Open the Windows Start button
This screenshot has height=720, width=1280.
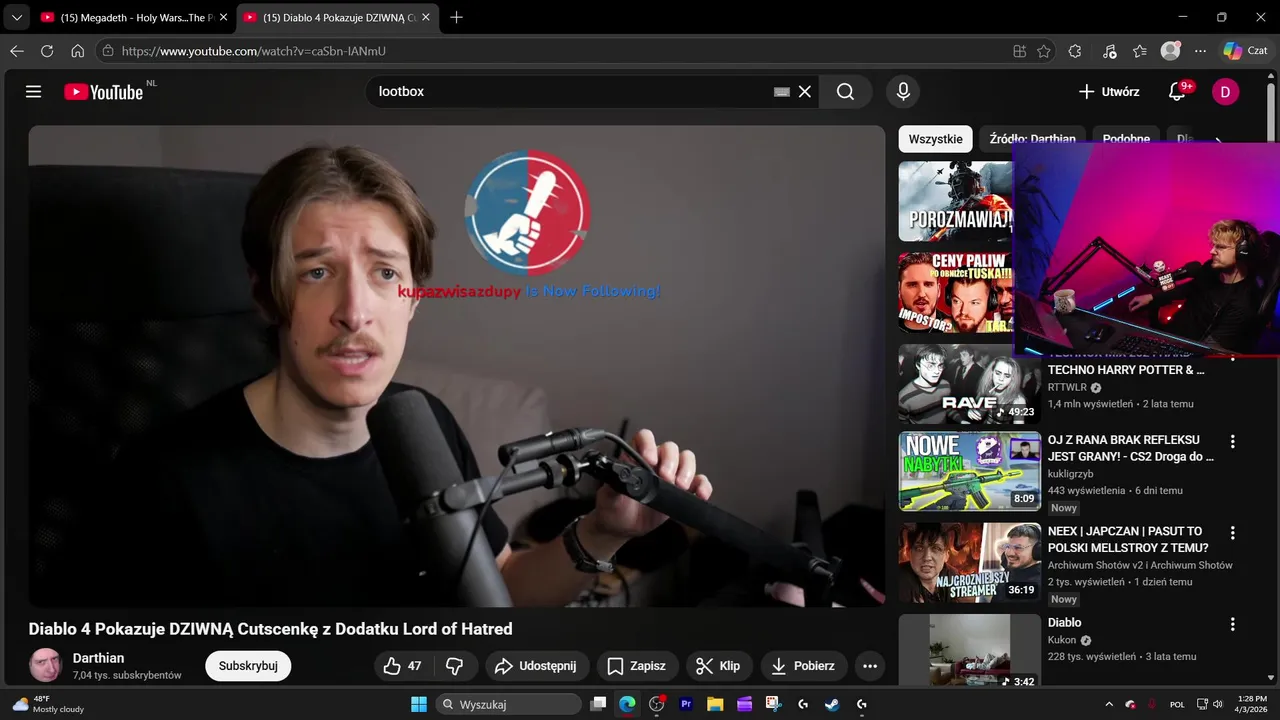(x=419, y=704)
